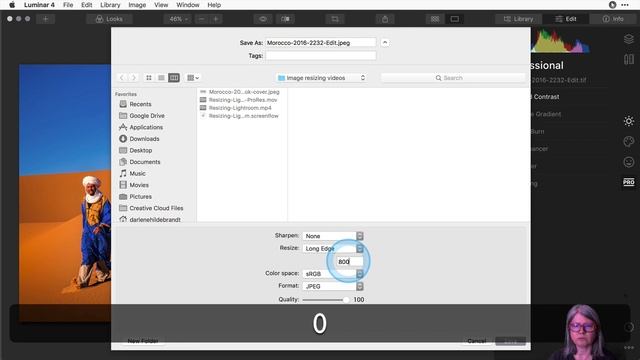Open the Library menu in menu bar

tap(110, 5)
